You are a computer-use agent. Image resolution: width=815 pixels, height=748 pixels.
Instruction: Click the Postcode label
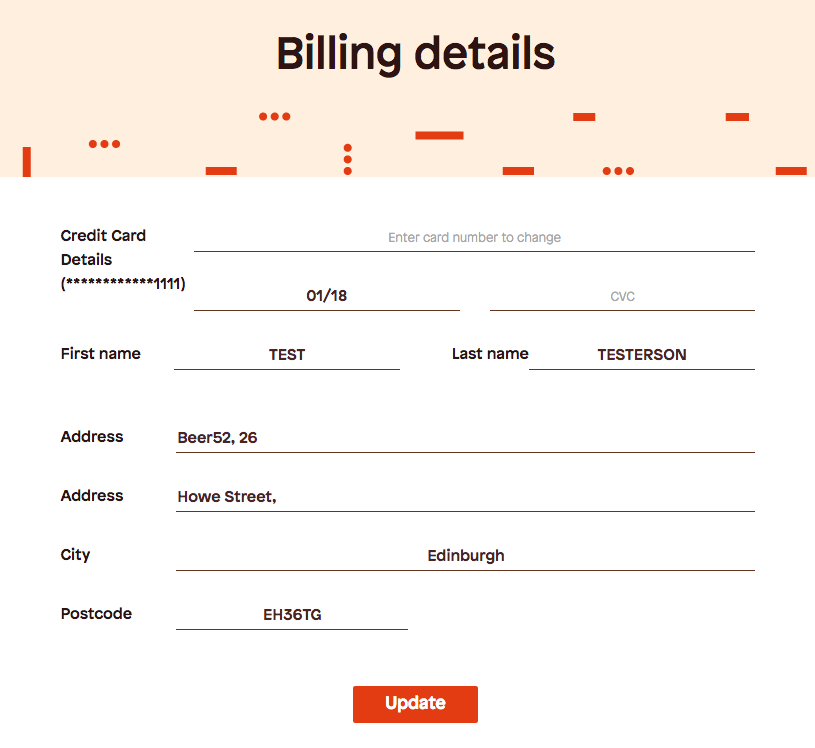pyautogui.click(x=96, y=614)
